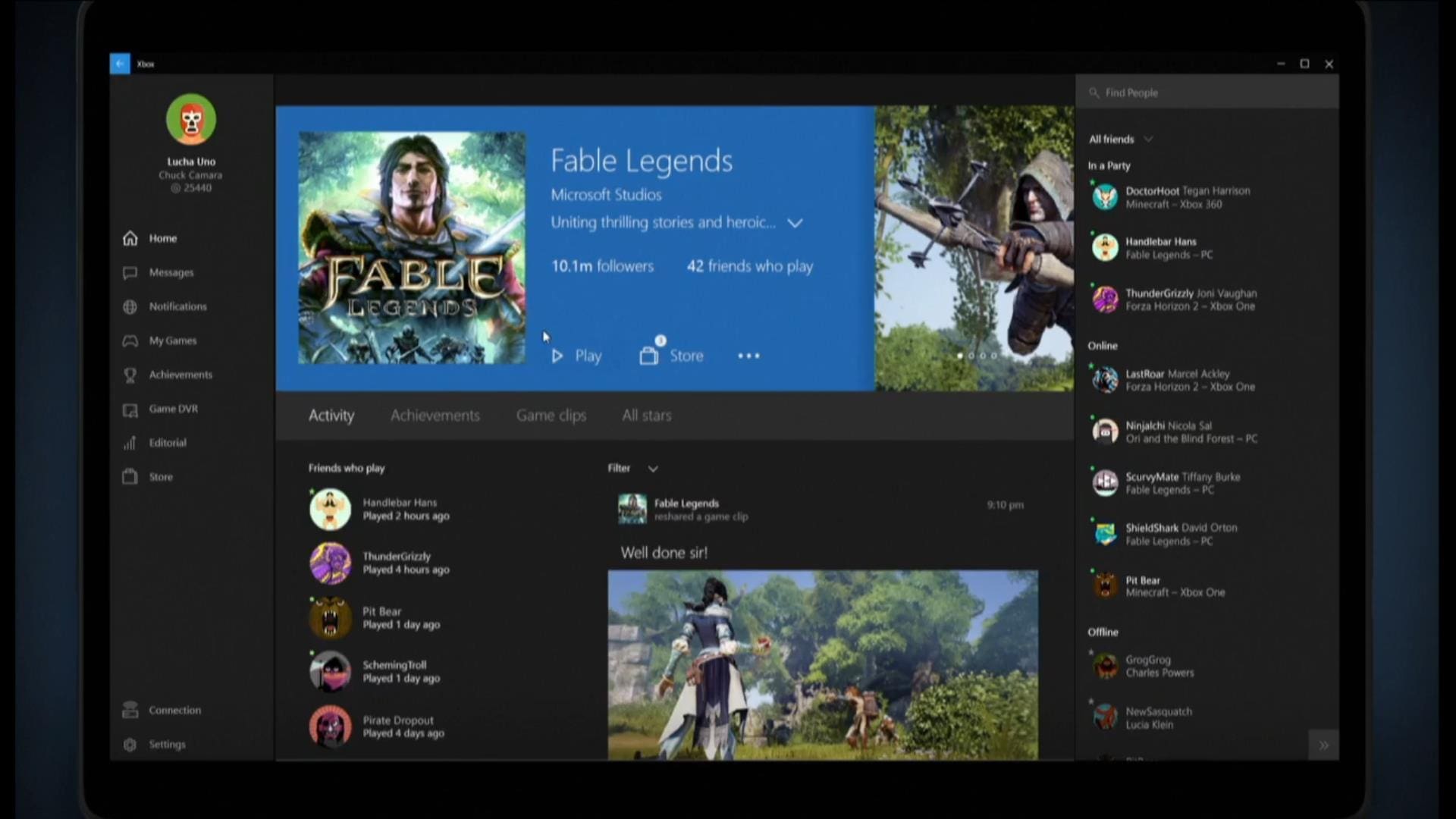Collapse friends panel with double-chevron button
Viewport: 1456px width, 819px height.
pyautogui.click(x=1323, y=745)
